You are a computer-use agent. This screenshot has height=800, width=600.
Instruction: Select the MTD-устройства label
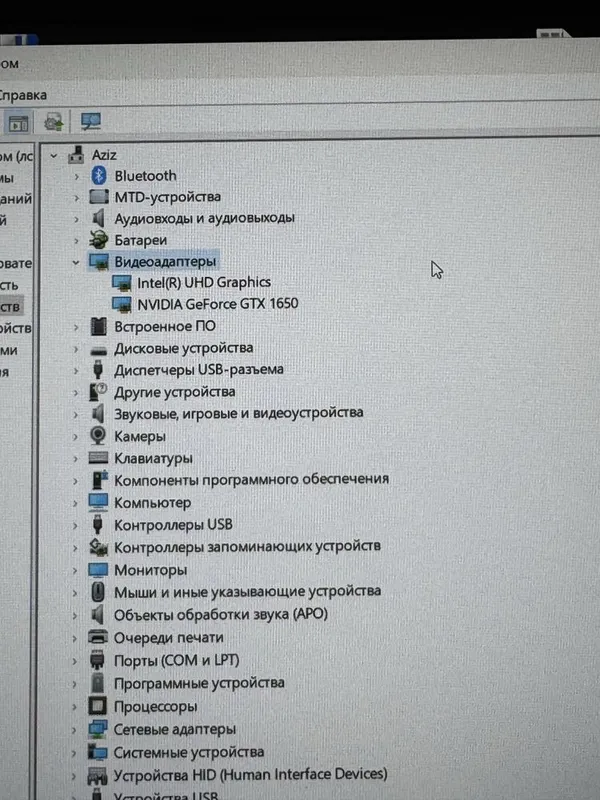coord(167,197)
